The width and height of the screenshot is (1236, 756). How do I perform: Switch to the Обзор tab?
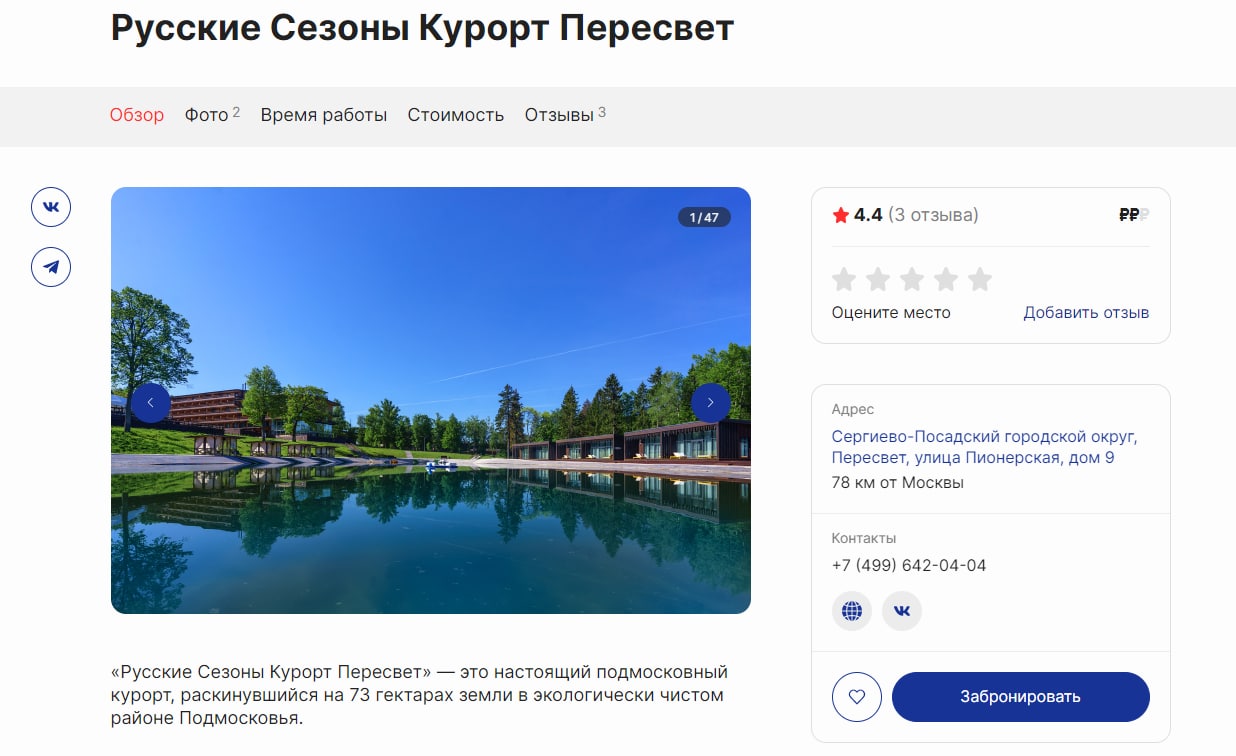click(137, 115)
